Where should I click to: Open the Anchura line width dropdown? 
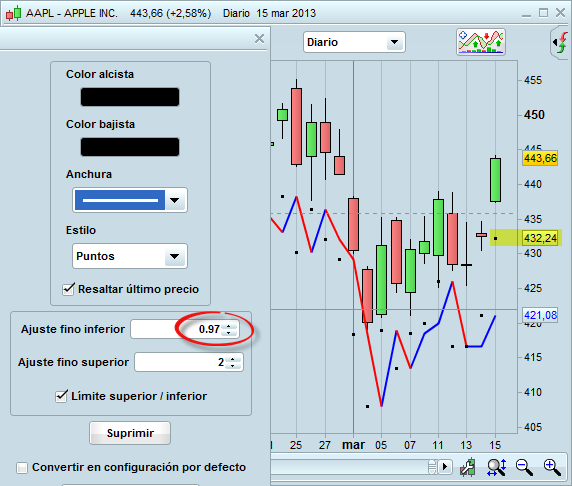click(x=130, y=200)
